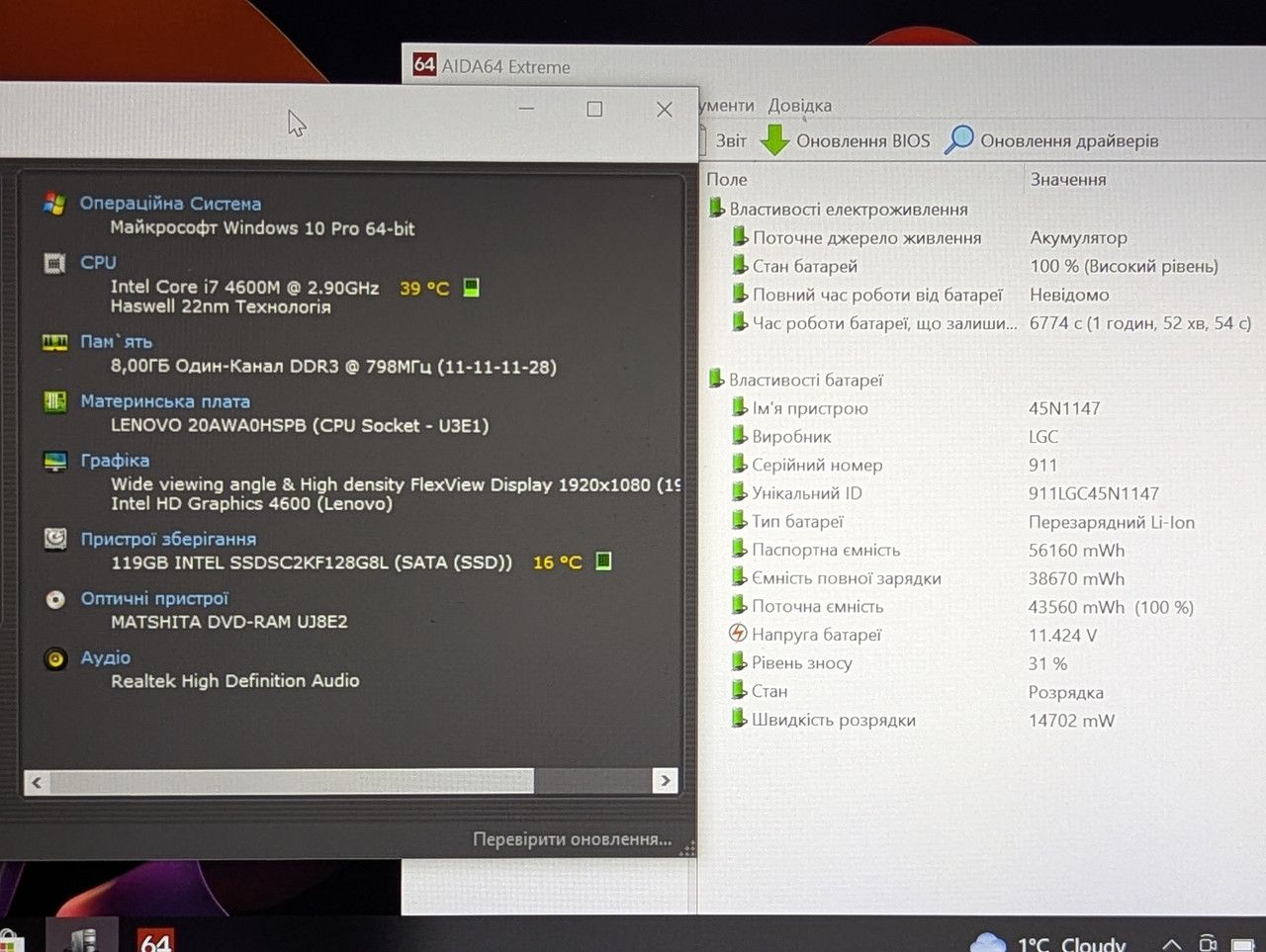Click the battery icon beside Властивості електроживлення

tap(717, 209)
